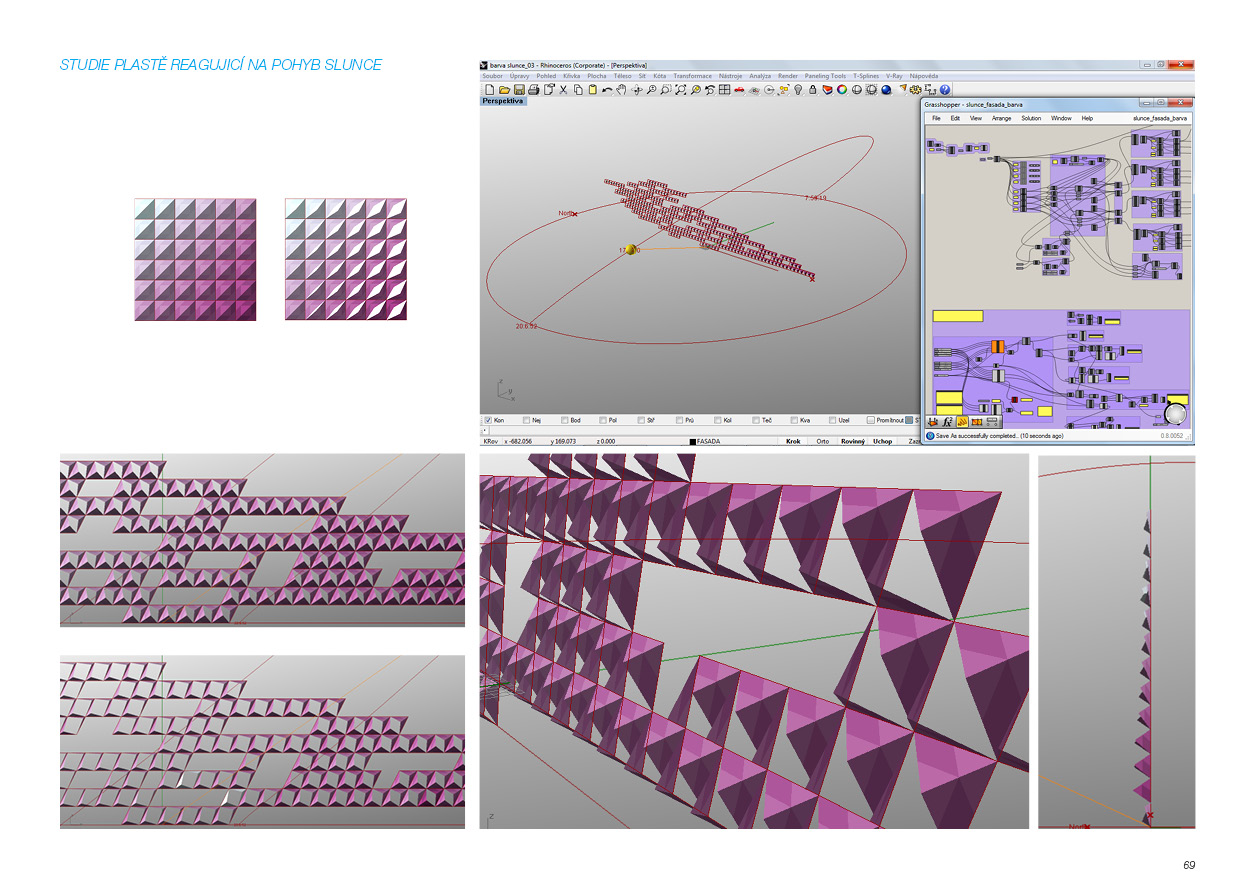Open the Solution menu in Grasshopper
Viewport: 1257px width, 889px height.
1031,118
